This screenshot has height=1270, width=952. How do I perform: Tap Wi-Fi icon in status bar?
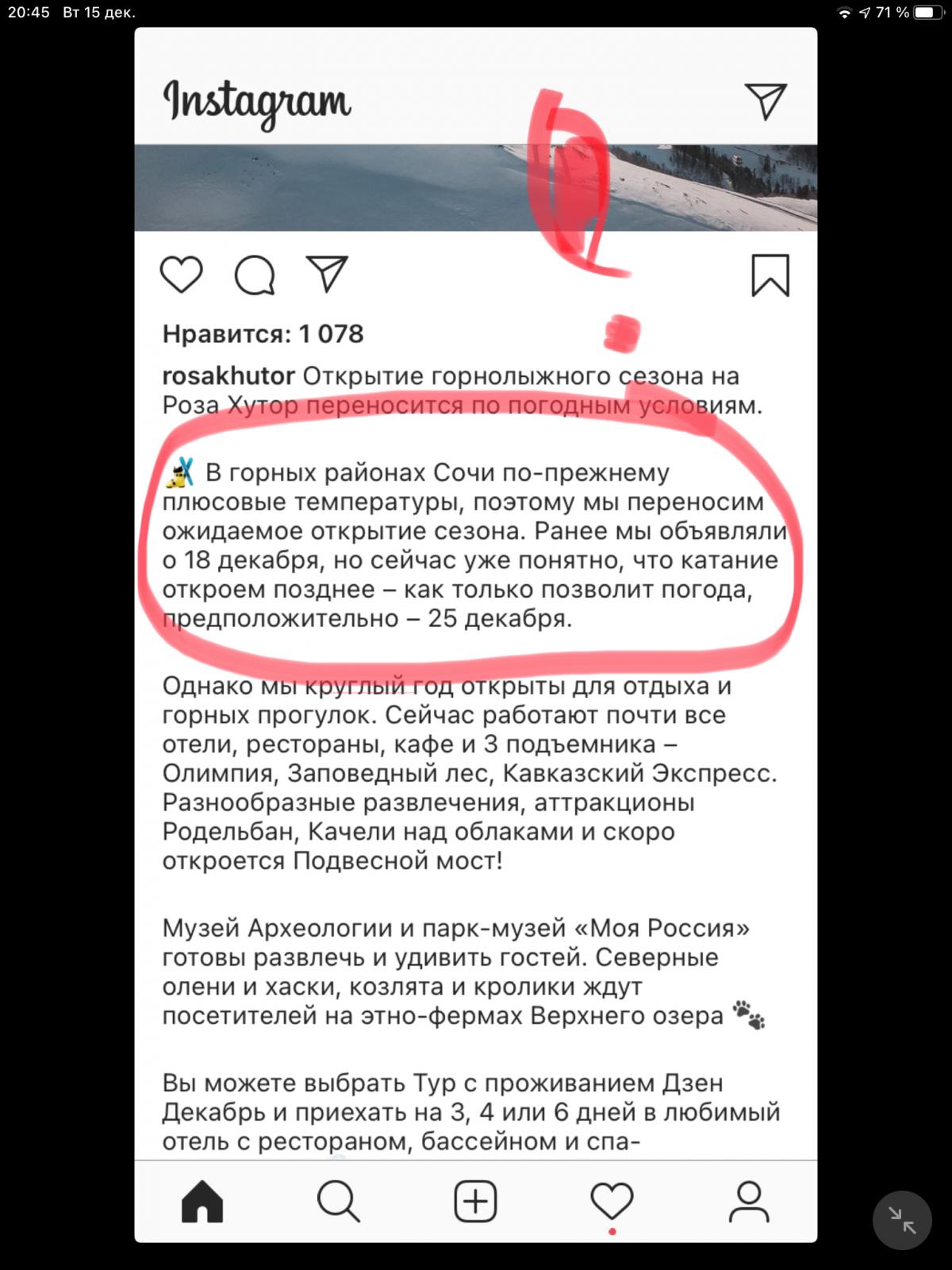845,13
